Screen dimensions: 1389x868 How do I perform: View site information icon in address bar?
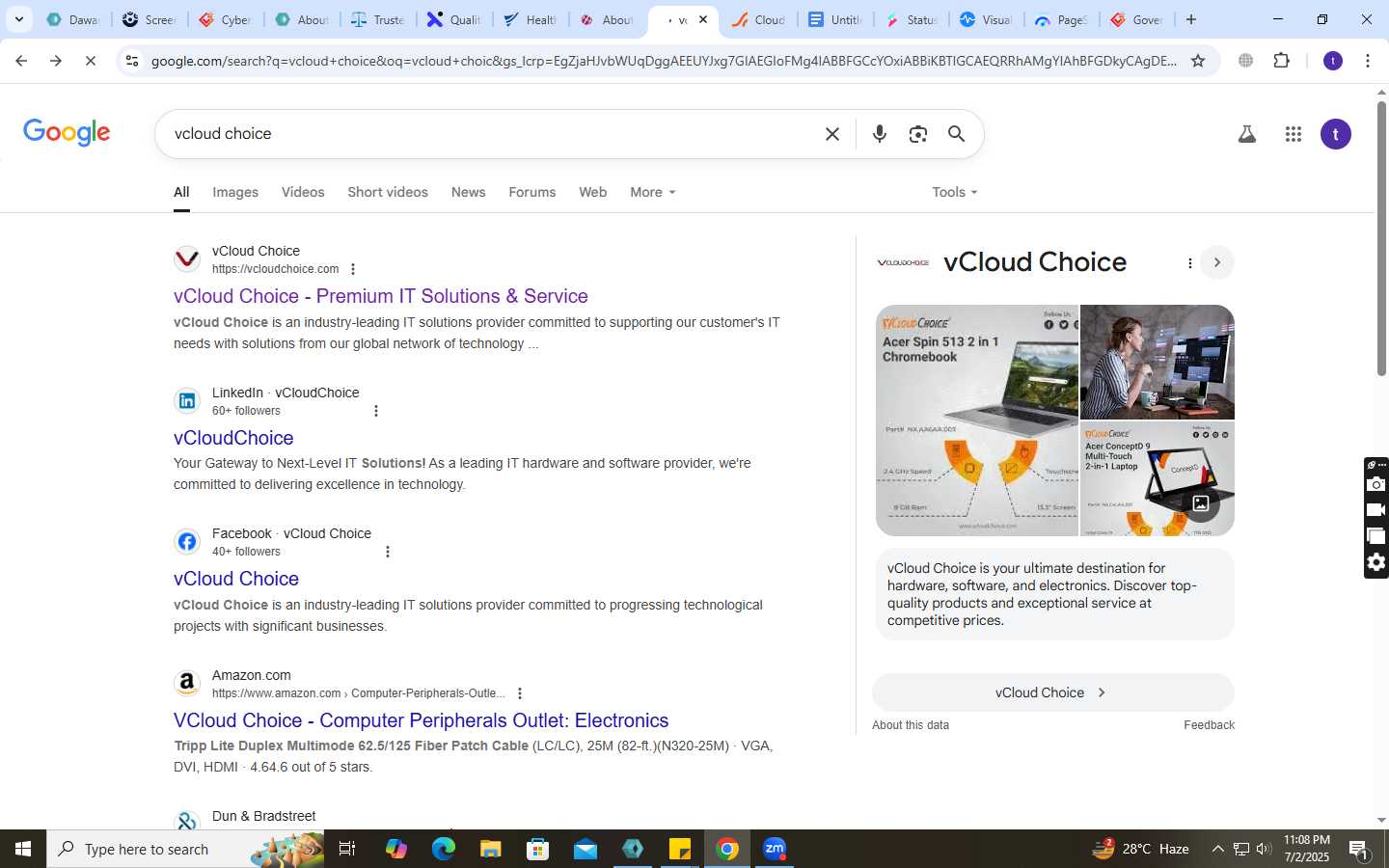pyautogui.click(x=132, y=61)
